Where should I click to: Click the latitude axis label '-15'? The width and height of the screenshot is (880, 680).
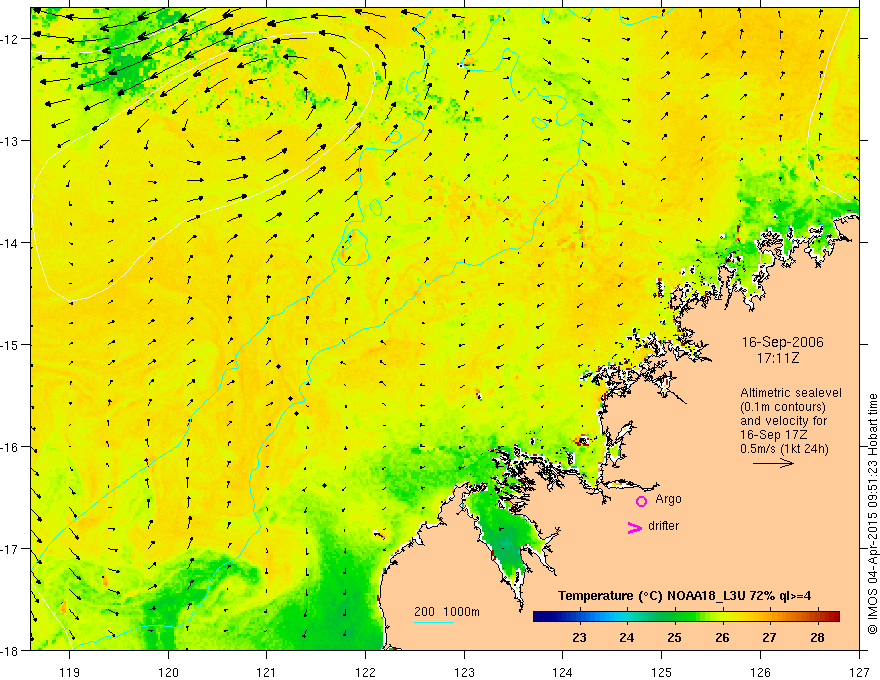(x=11, y=344)
